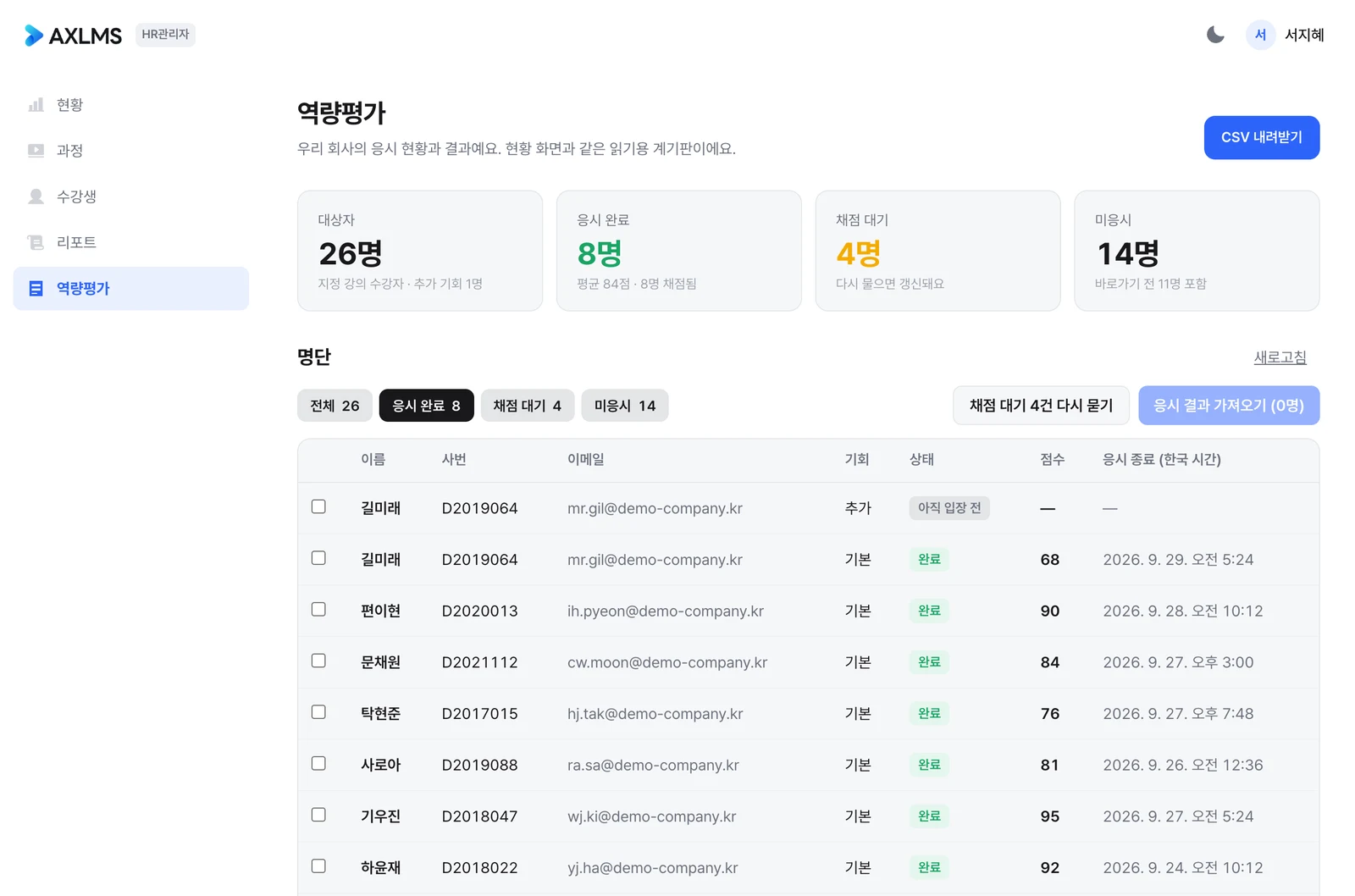Click email ih.pyeon@demo-company.kr

666,611
